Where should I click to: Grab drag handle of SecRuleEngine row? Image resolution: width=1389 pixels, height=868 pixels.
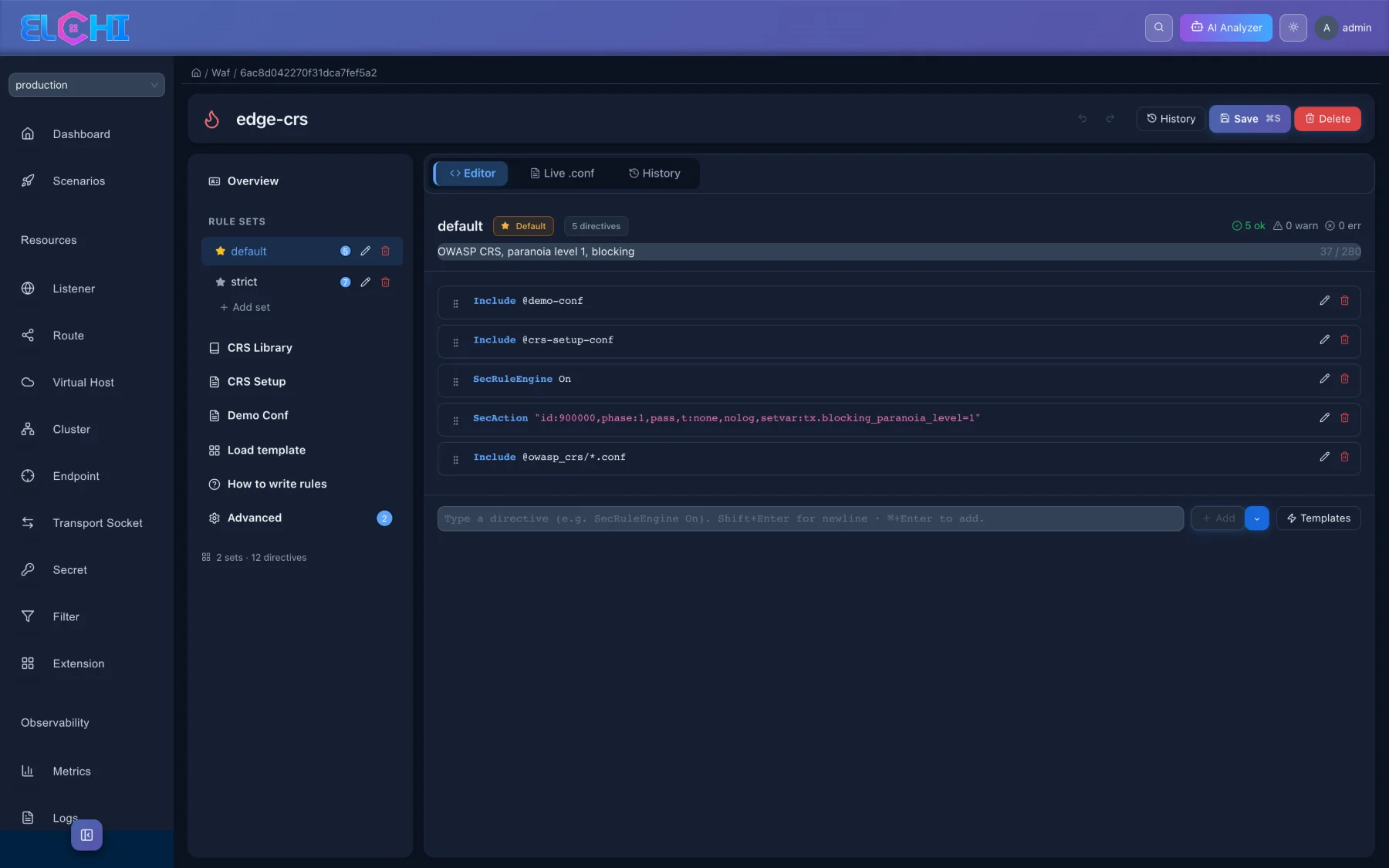click(455, 381)
